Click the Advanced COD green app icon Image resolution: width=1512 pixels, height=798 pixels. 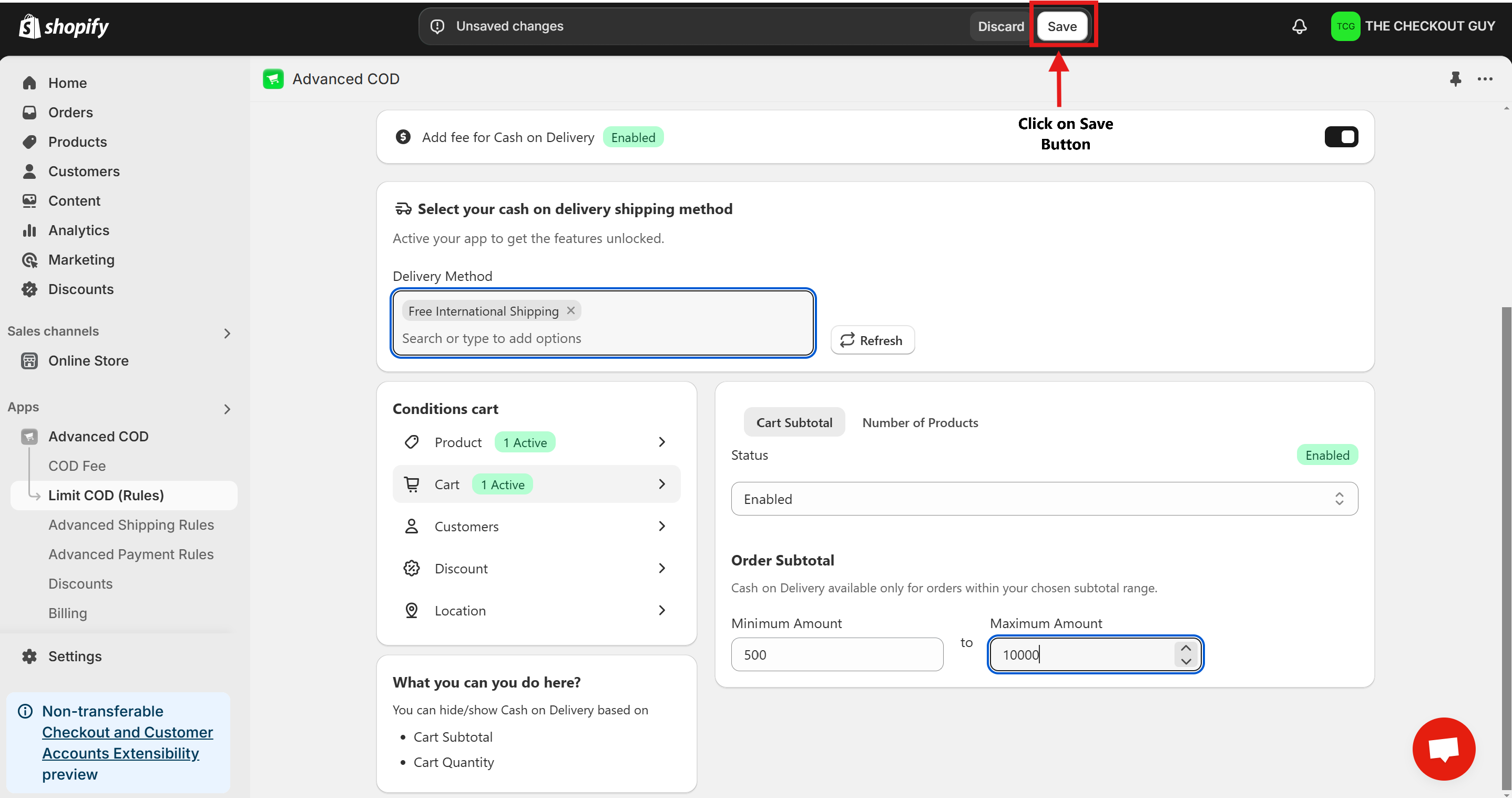pyautogui.click(x=273, y=79)
